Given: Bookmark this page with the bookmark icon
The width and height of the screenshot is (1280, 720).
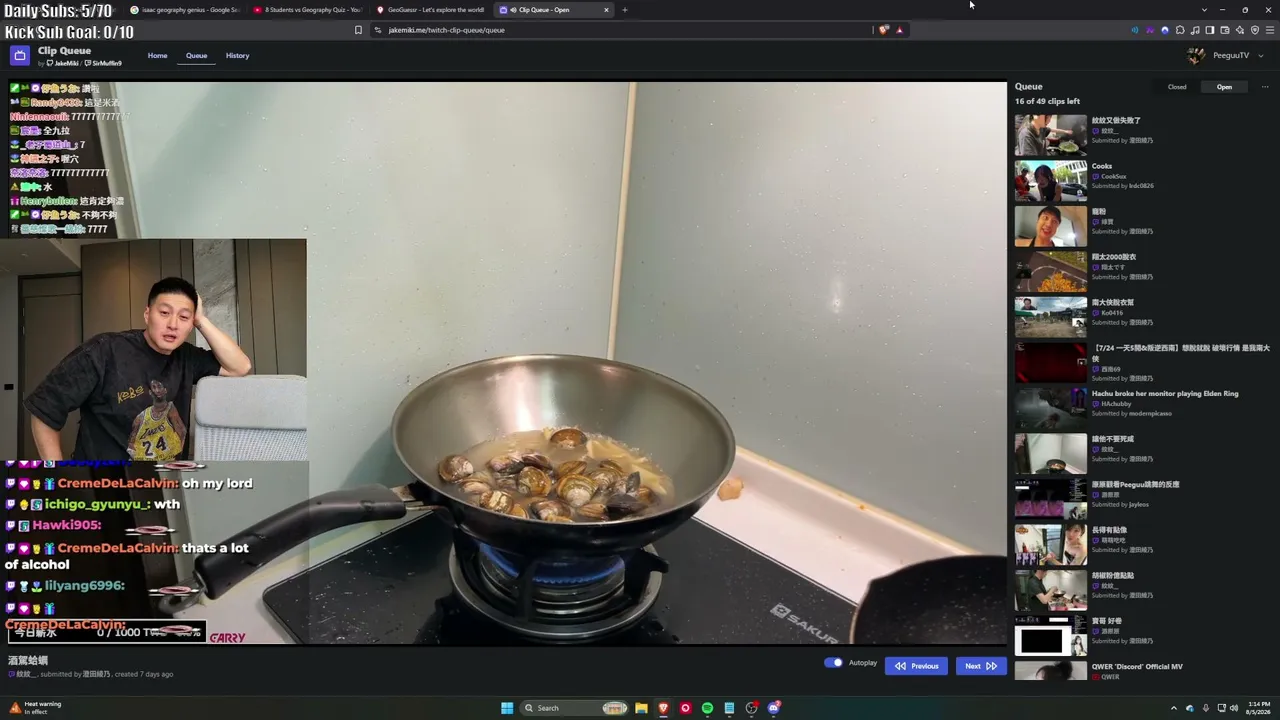Looking at the screenshot, I should [x=358, y=30].
